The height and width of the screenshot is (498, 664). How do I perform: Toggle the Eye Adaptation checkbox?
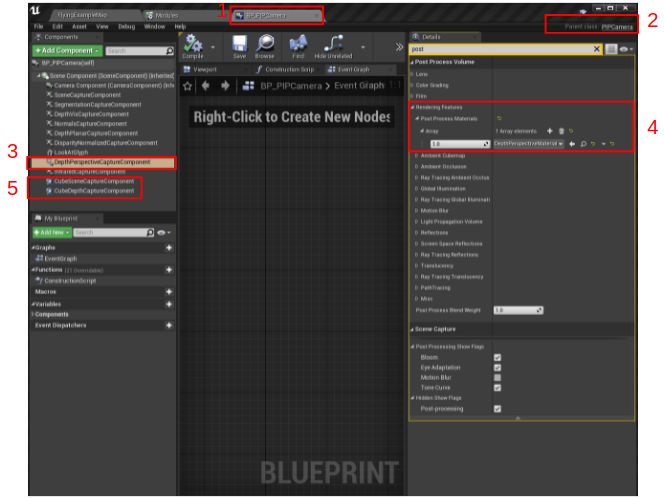coord(498,368)
